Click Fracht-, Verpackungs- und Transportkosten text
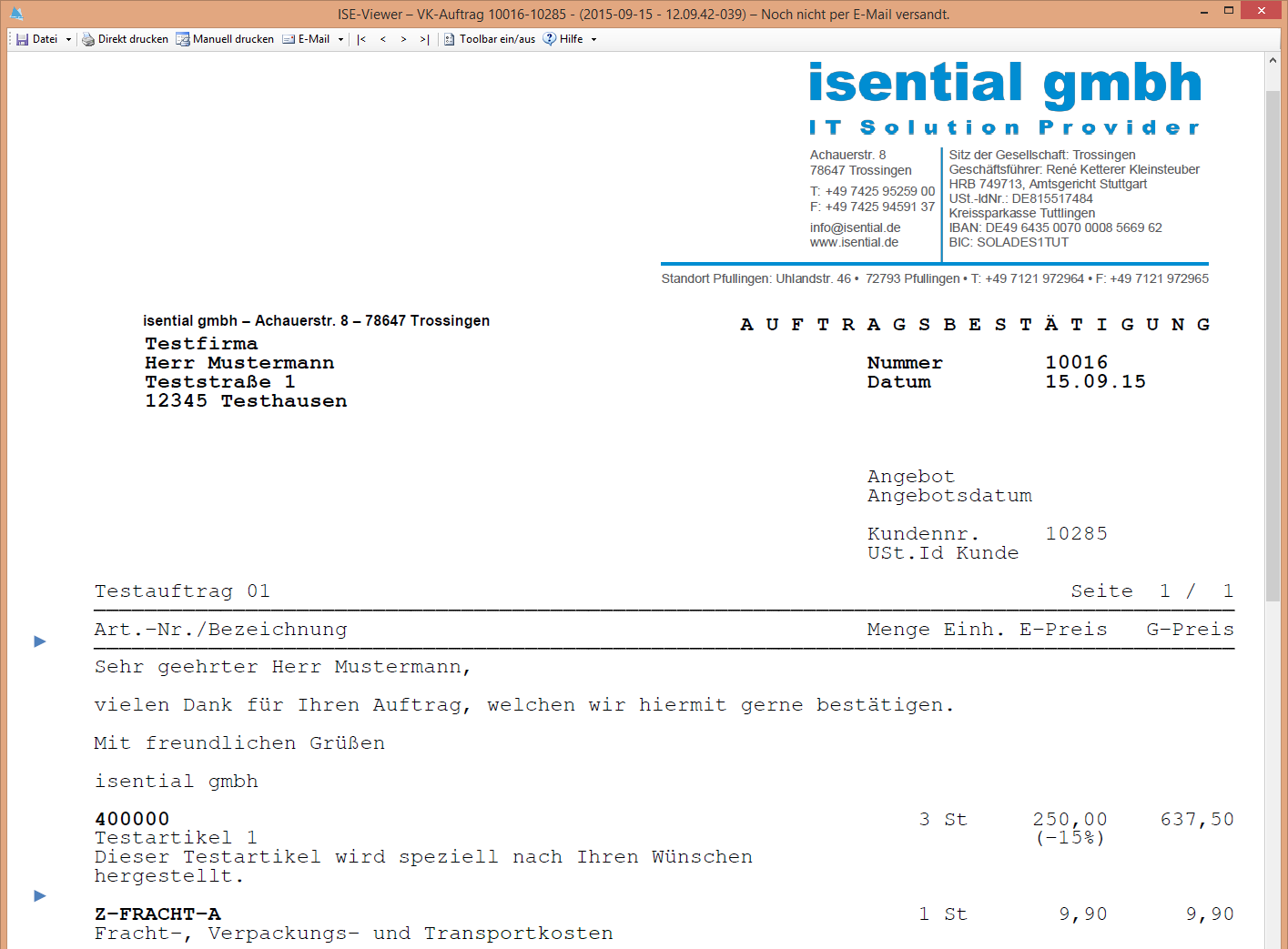The height and width of the screenshot is (949, 1288). click(x=354, y=933)
